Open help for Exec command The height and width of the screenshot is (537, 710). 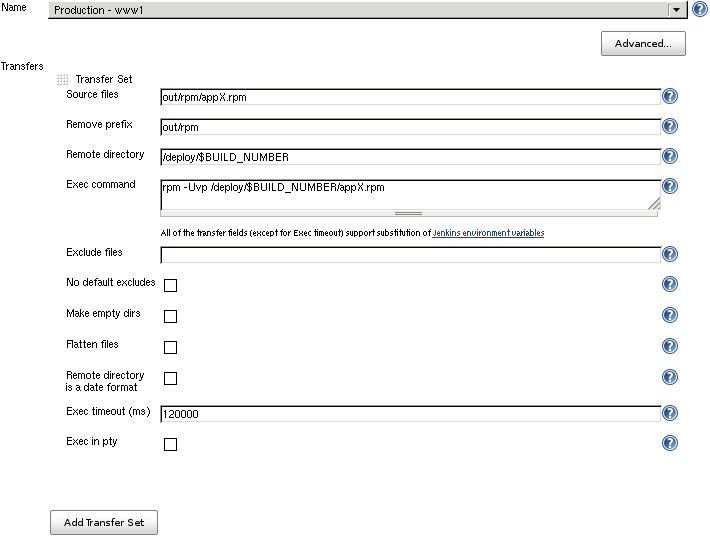pyautogui.click(x=670, y=186)
